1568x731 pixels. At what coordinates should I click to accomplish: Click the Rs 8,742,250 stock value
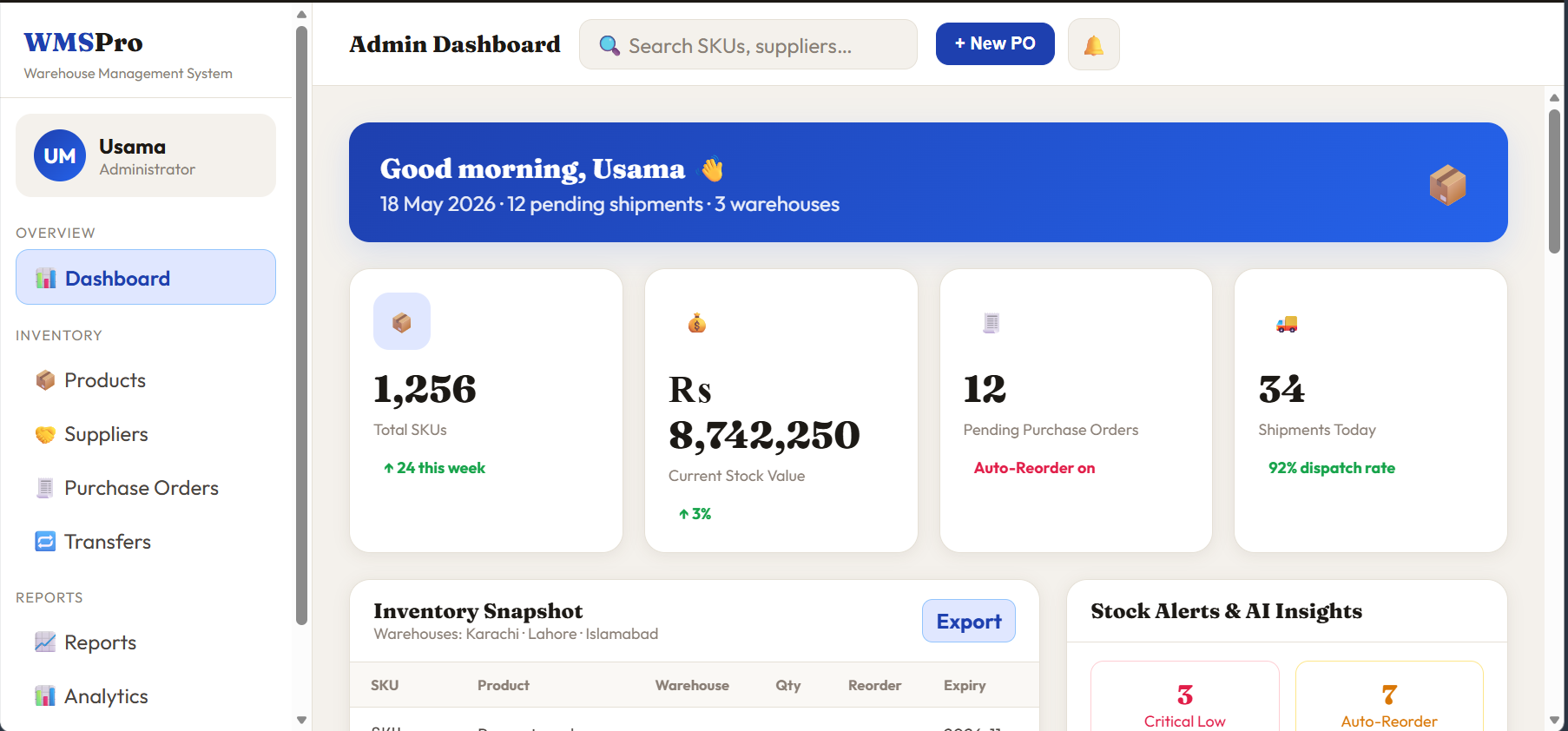(764, 412)
